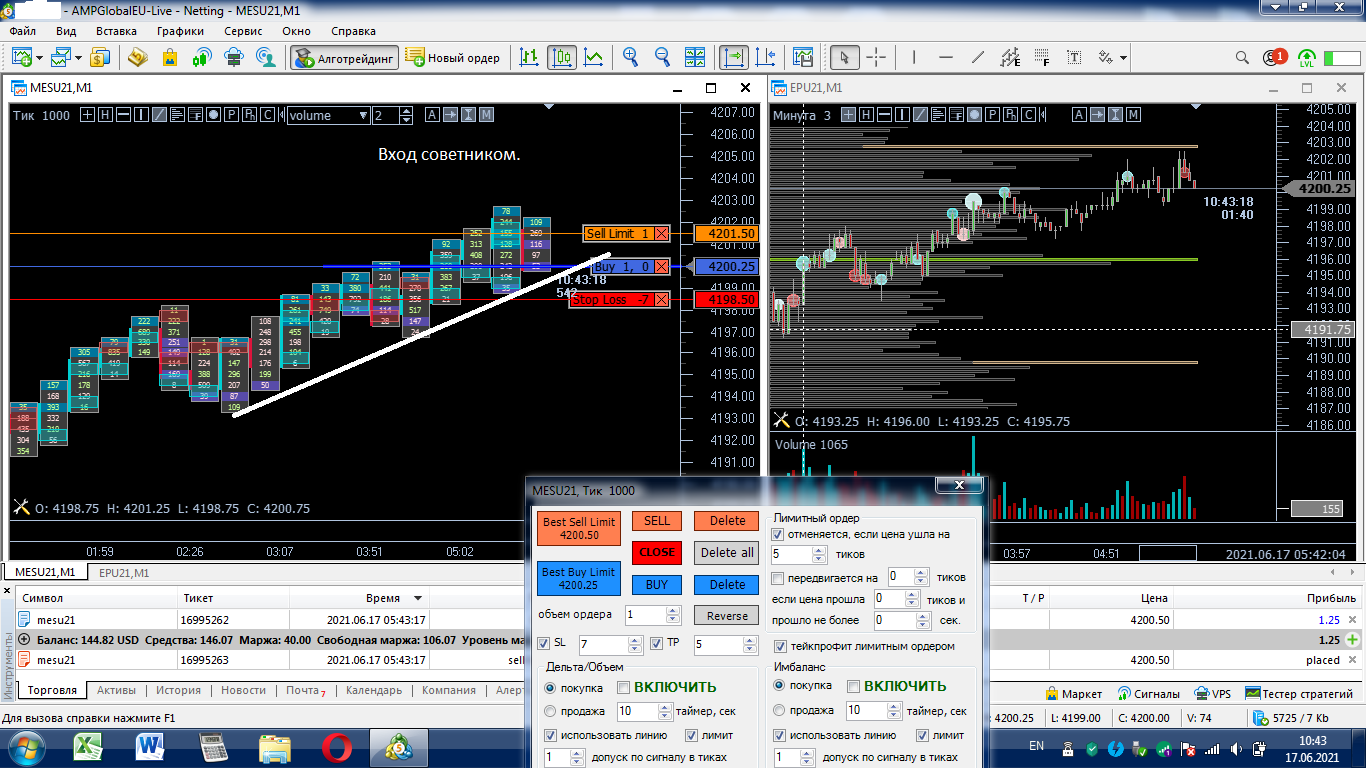
Task: Zoom out on the chart
Action: point(662,57)
